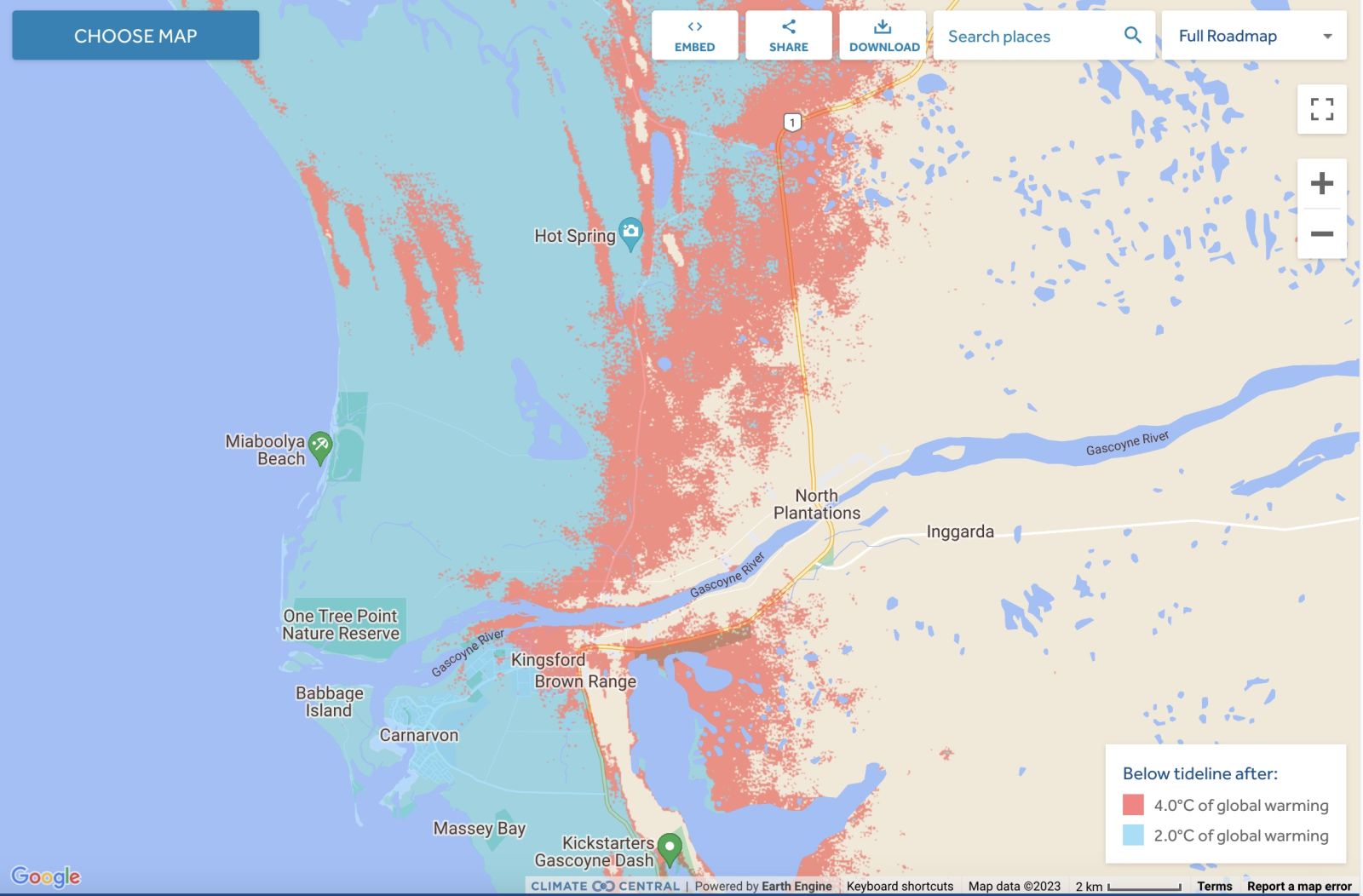
Task: Toggle fullscreen map view
Action: point(1321,109)
